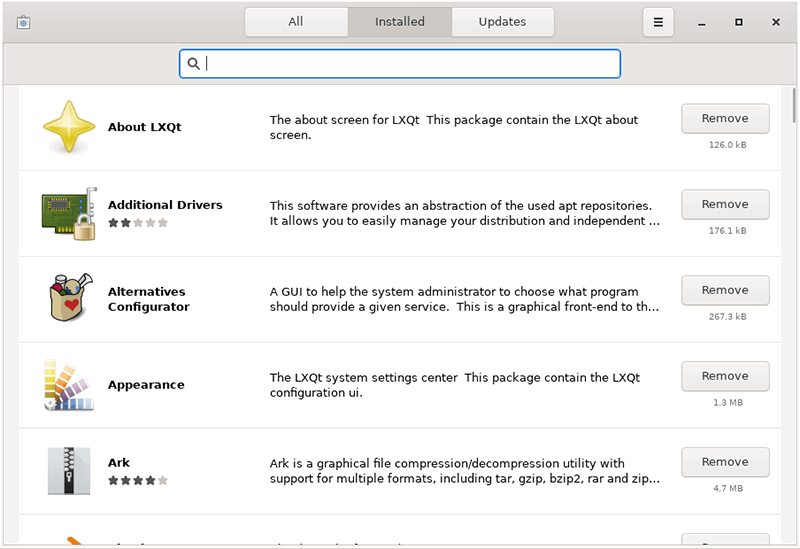Switch to the Updates tab
The image size is (800, 549).
pyautogui.click(x=502, y=22)
